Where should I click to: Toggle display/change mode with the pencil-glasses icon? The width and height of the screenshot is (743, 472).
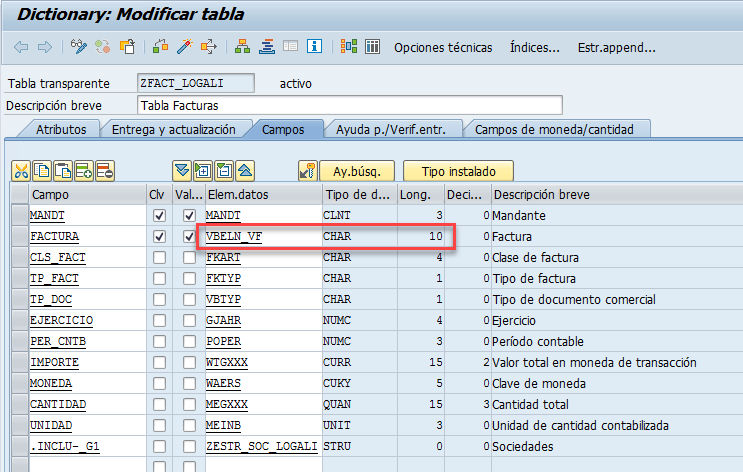[x=79, y=46]
